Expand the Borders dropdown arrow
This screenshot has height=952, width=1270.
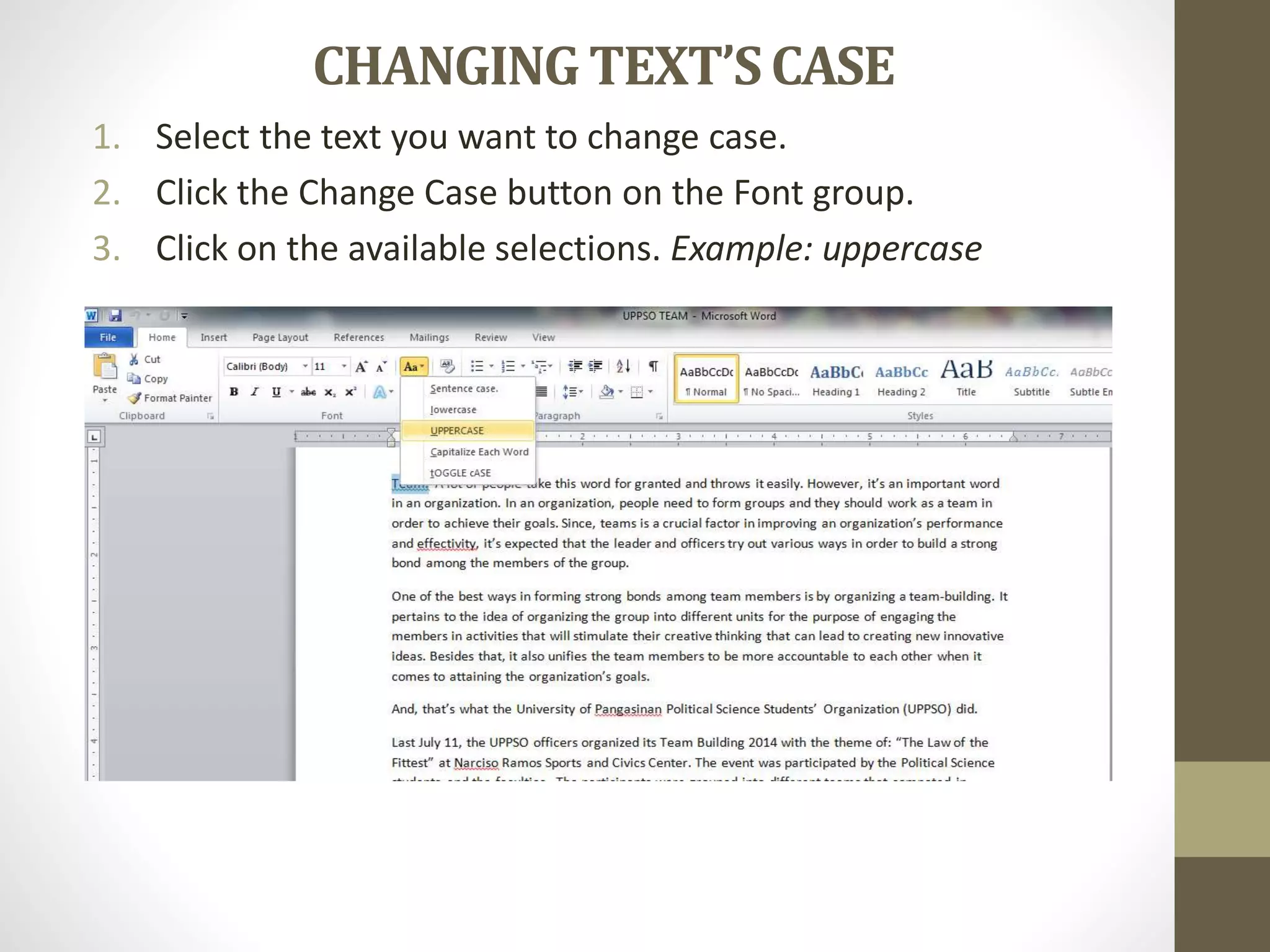pos(651,392)
